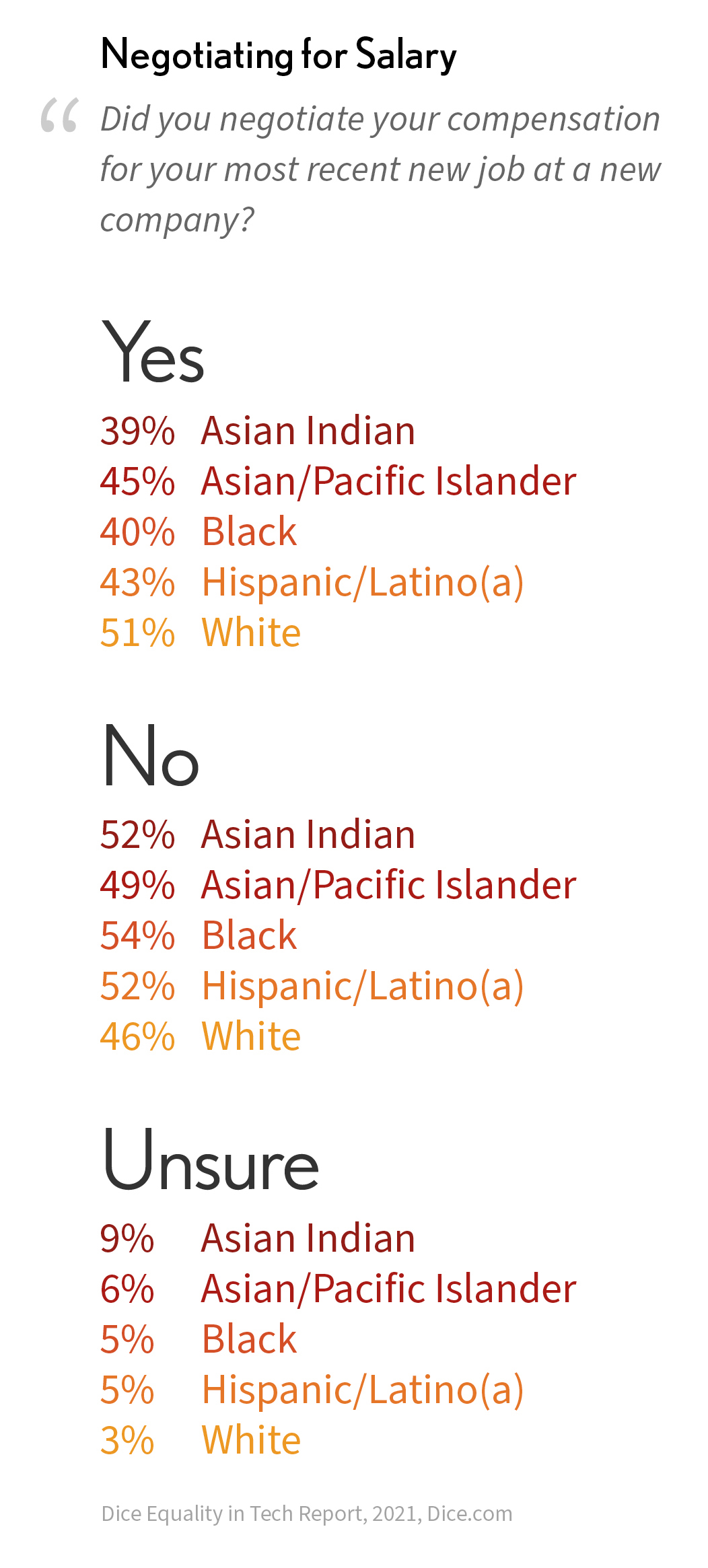Image resolution: width=708 pixels, height=1568 pixels.
Task: Click 54% Black in the No list
Action: point(199,935)
